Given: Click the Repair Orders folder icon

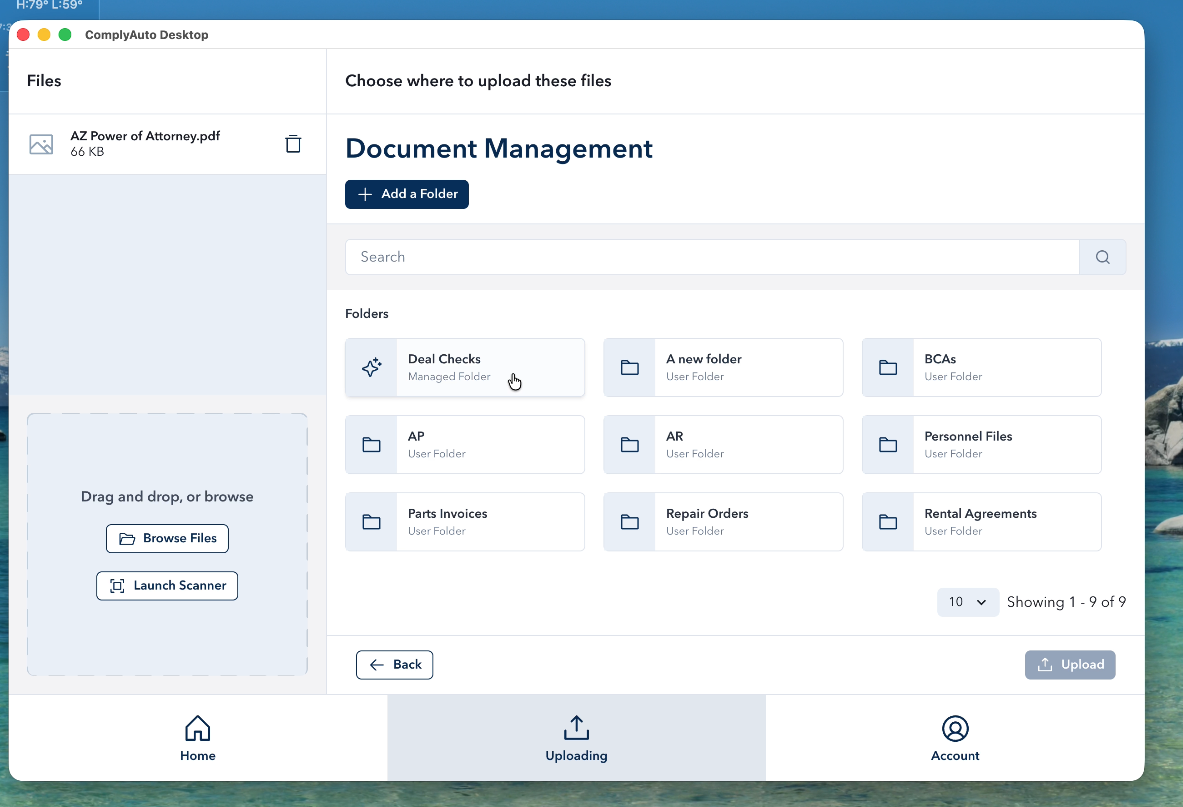Looking at the screenshot, I should coord(629,522).
